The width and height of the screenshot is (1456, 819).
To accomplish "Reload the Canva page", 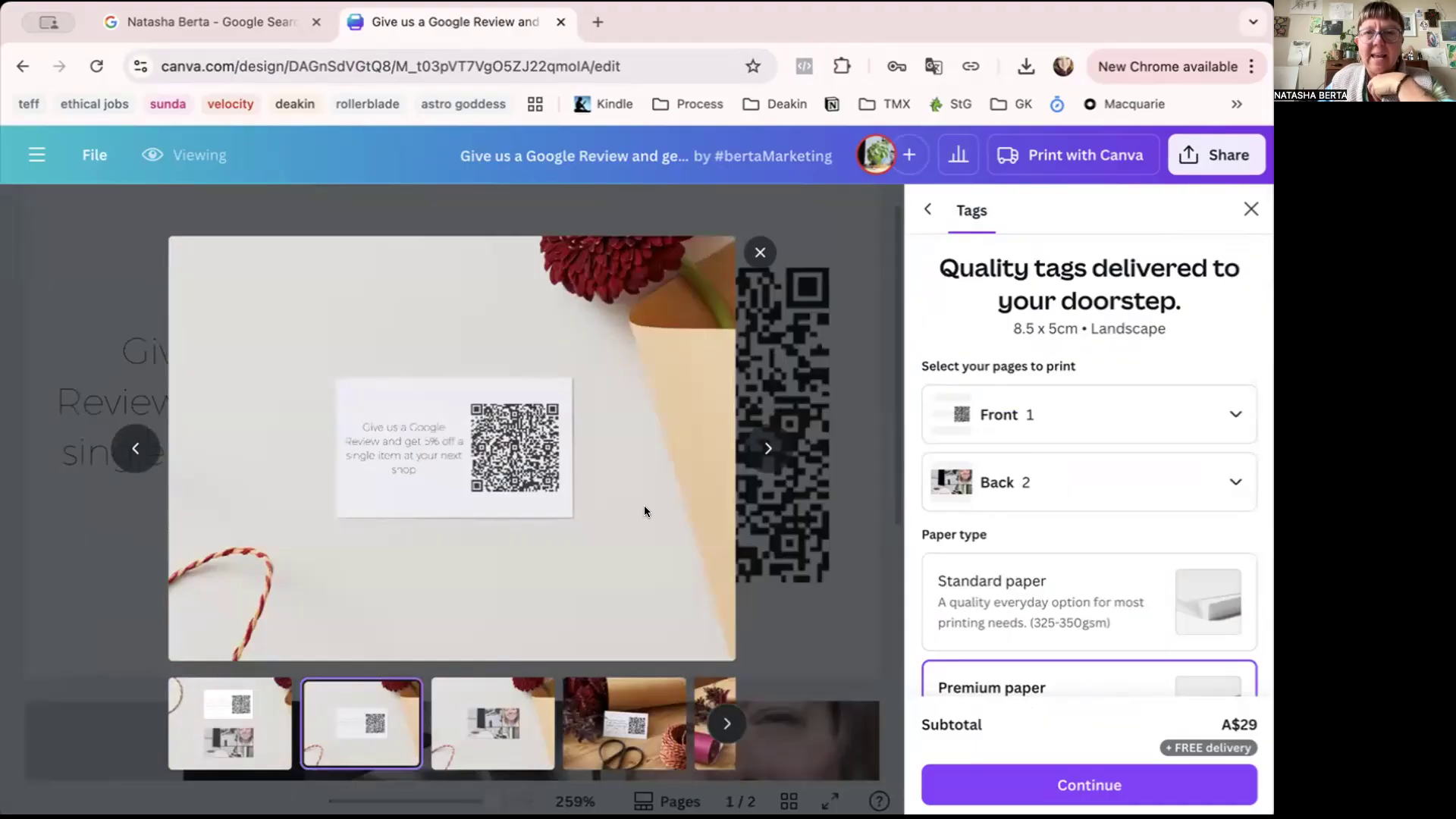I will pyautogui.click(x=96, y=66).
